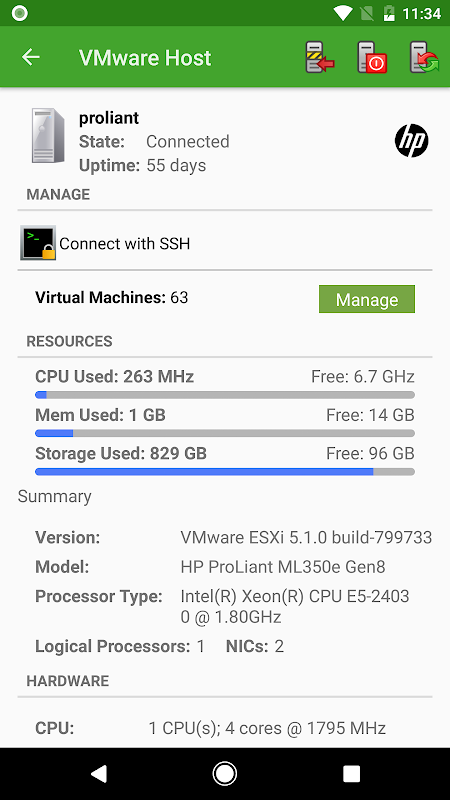
Task: Tap the Virtual Machines count label
Action: [112, 297]
